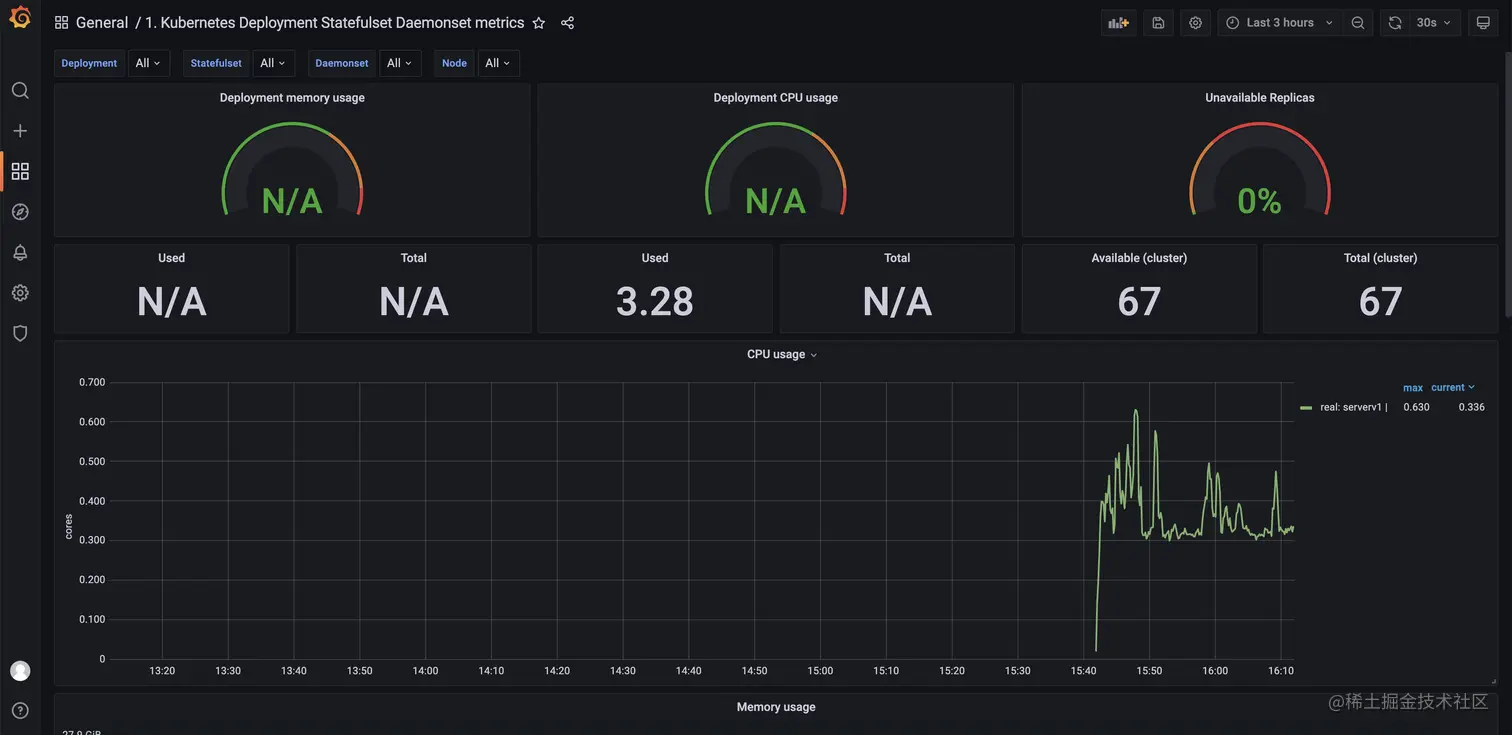The height and width of the screenshot is (735, 1512).
Task: Open the Configuration gear in sidebar
Action: pyautogui.click(x=20, y=293)
